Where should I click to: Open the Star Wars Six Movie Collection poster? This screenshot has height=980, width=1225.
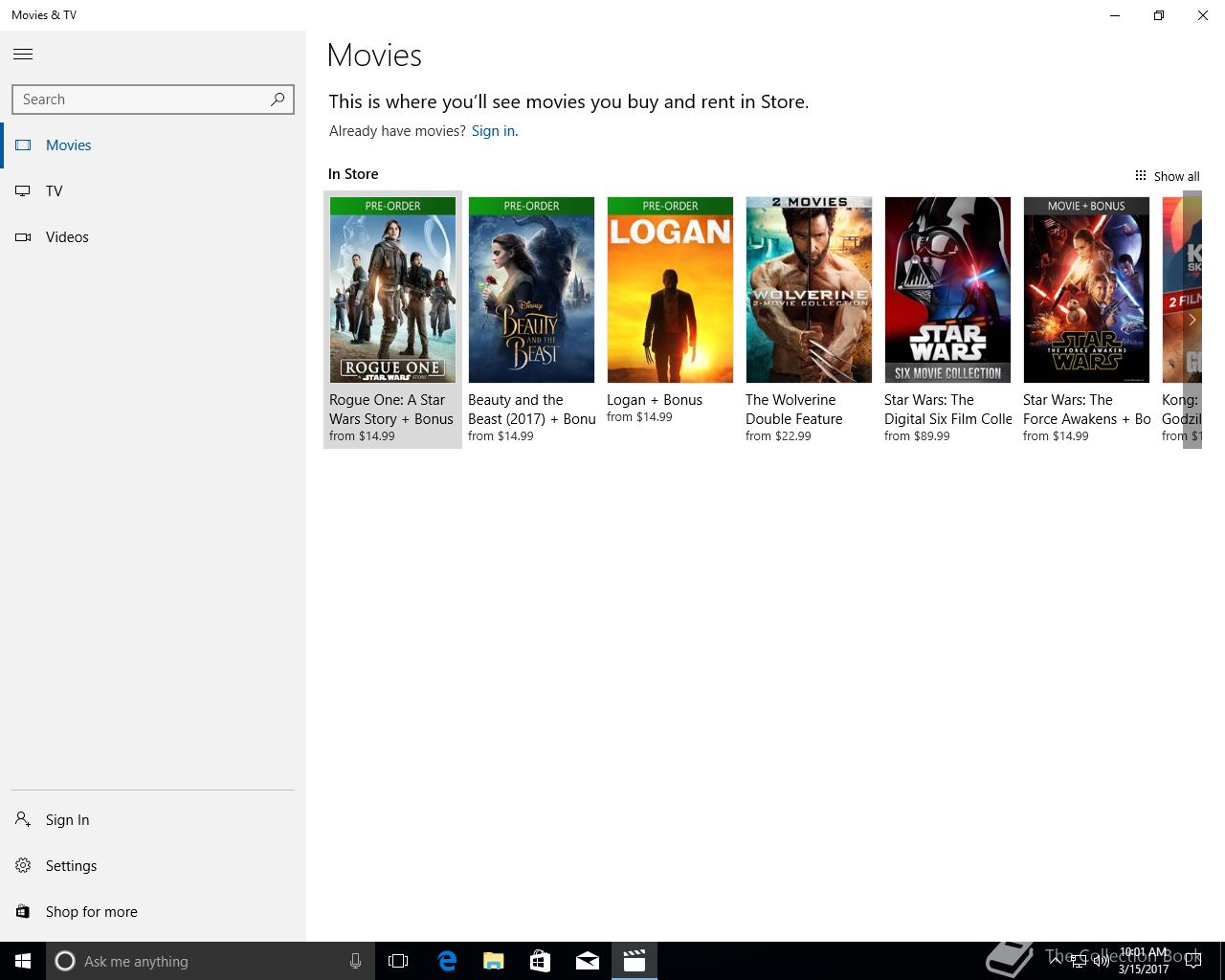pos(947,290)
